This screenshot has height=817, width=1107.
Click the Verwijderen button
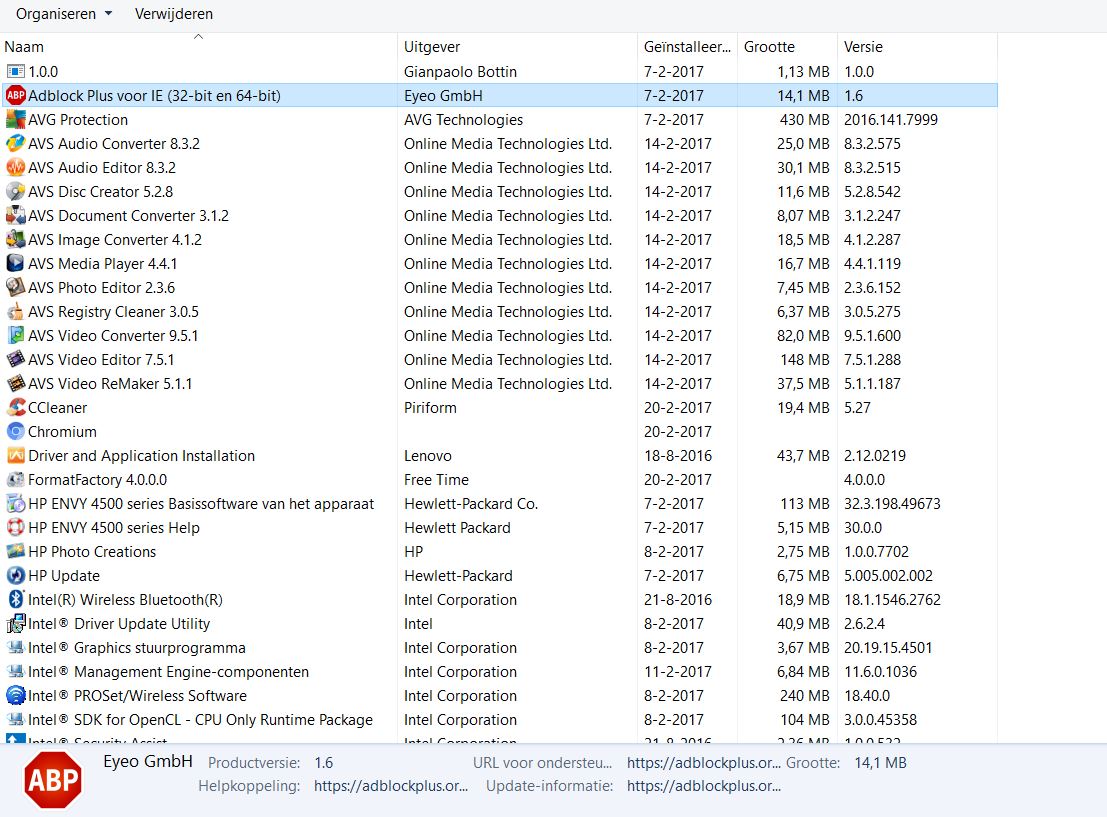point(174,14)
